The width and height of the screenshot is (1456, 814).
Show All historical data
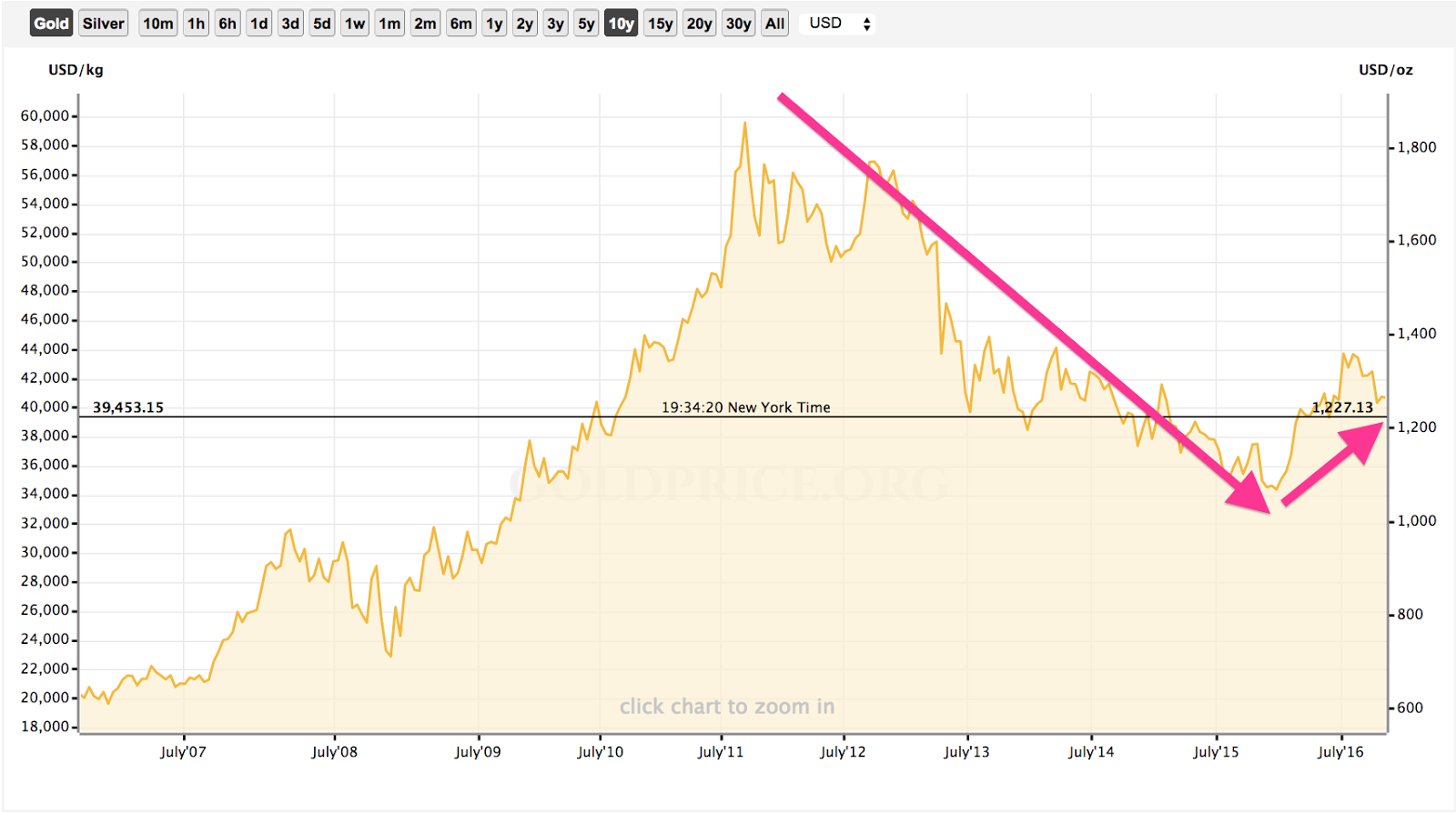pos(774,24)
